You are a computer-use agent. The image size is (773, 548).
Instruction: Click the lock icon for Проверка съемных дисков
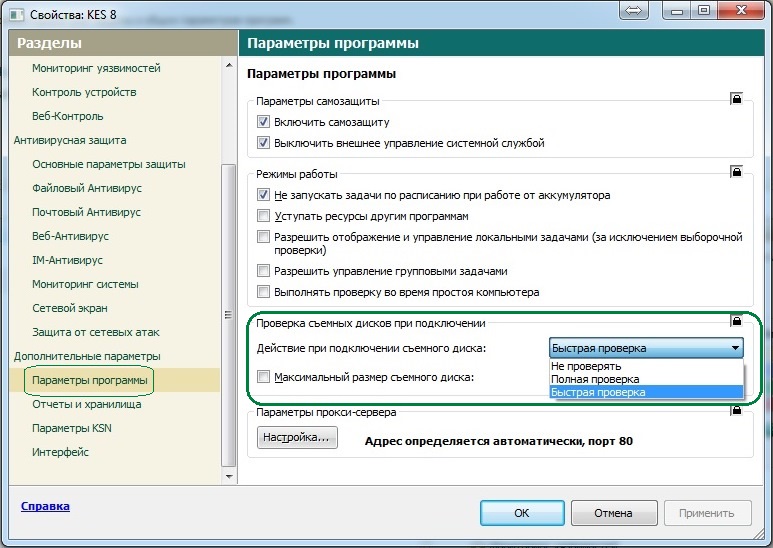(x=736, y=321)
